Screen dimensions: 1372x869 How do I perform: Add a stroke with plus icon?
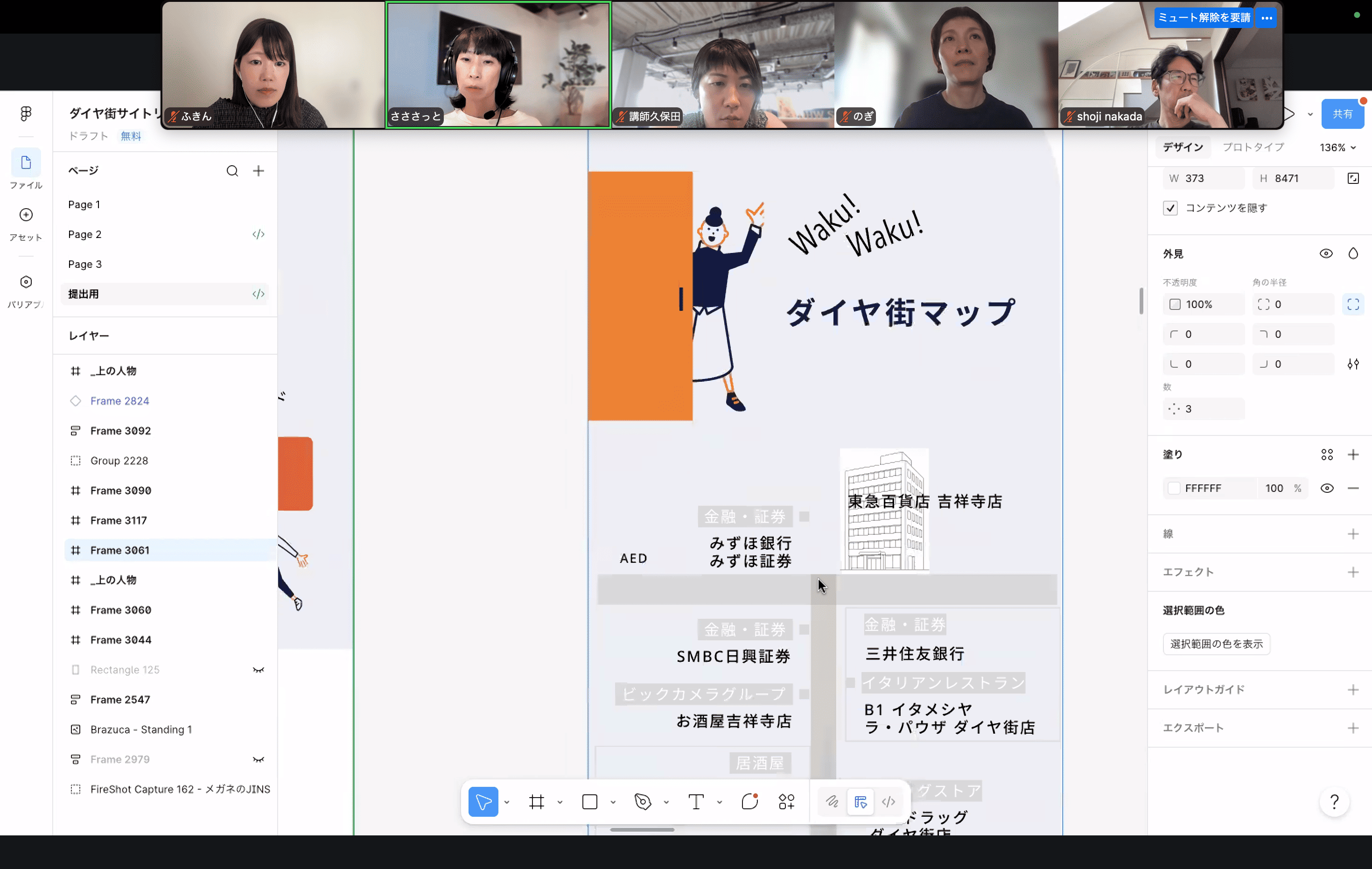coord(1353,534)
